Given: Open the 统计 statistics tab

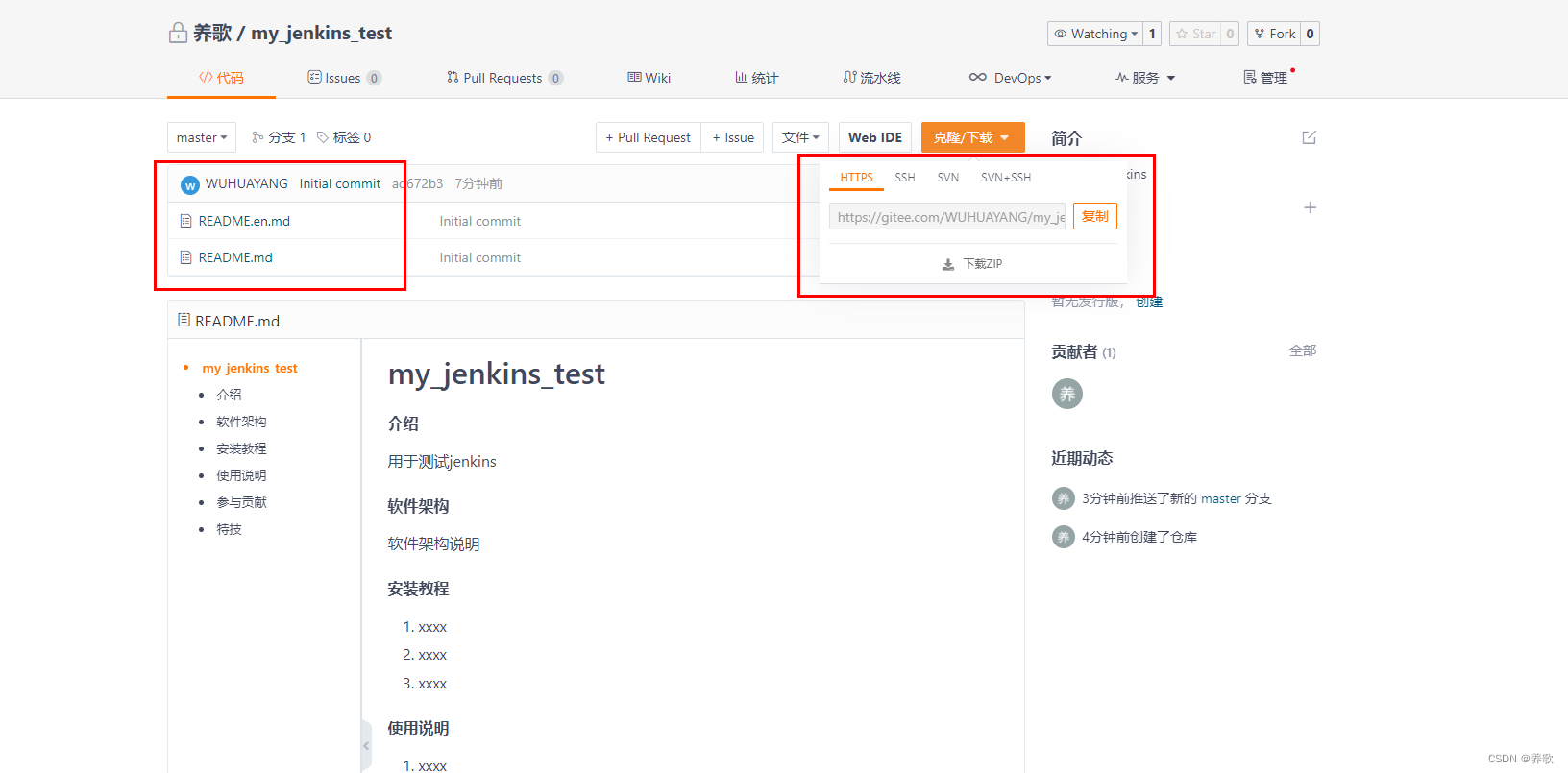Looking at the screenshot, I should [757, 78].
